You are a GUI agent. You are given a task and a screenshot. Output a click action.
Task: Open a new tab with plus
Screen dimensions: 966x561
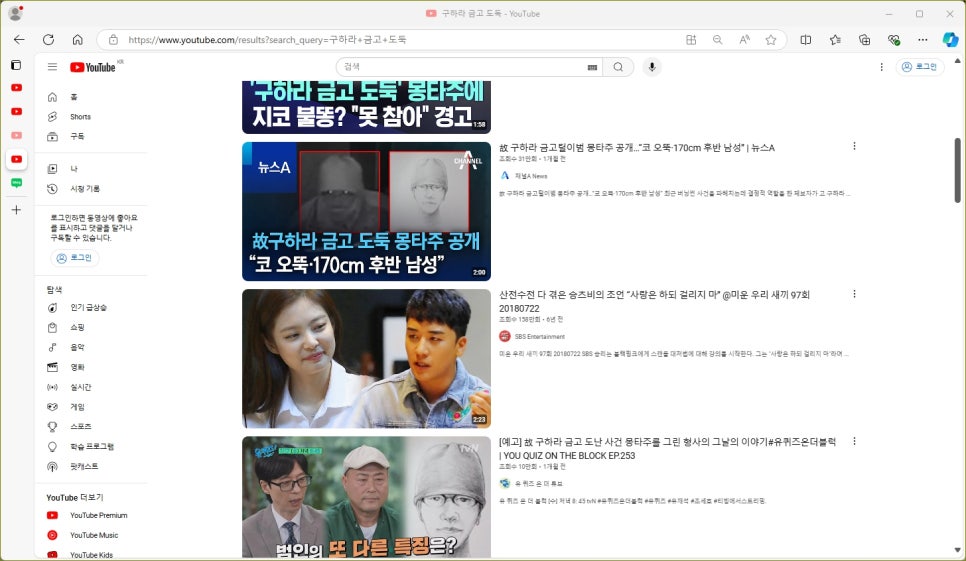pyautogui.click(x=17, y=210)
